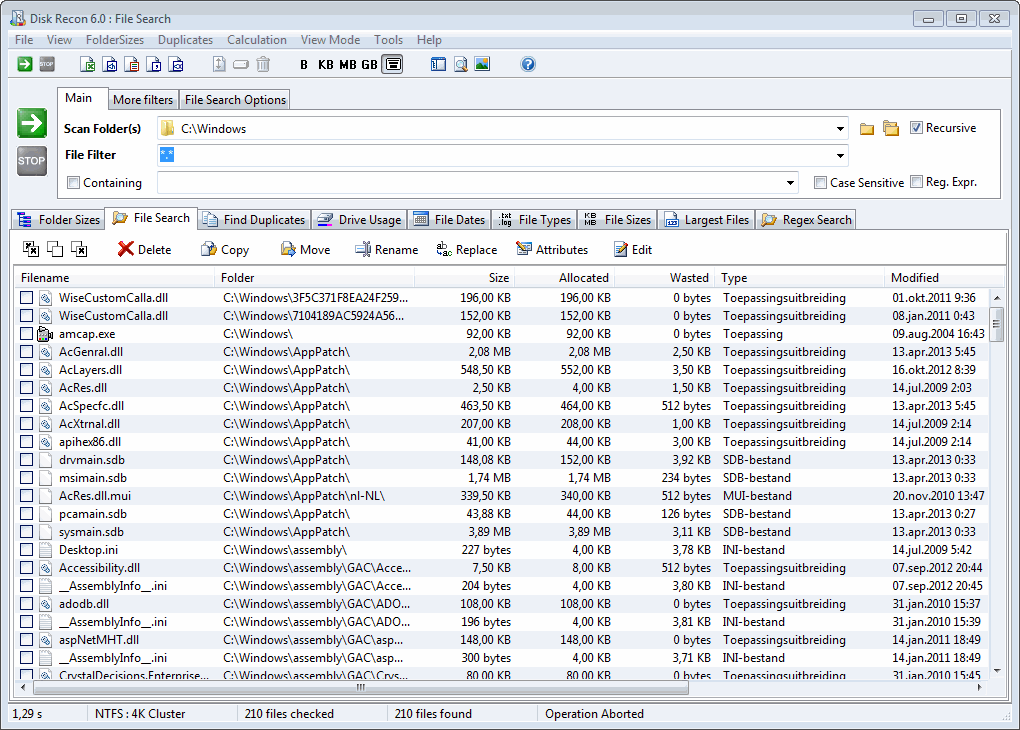The height and width of the screenshot is (730, 1020).
Task: Open the Drive Usage tab
Action: pos(359,220)
